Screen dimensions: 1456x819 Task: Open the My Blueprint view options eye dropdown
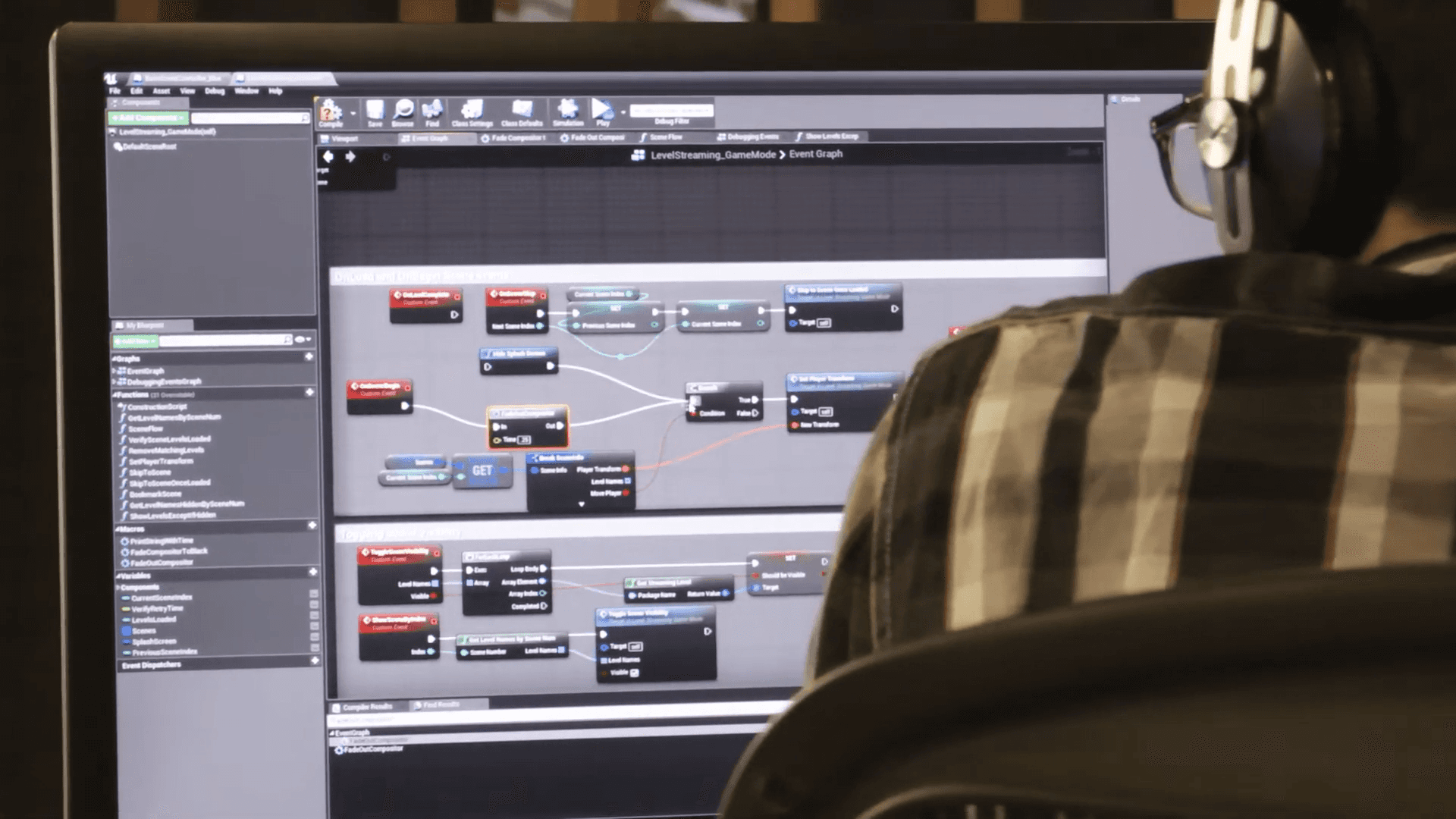pos(302,340)
